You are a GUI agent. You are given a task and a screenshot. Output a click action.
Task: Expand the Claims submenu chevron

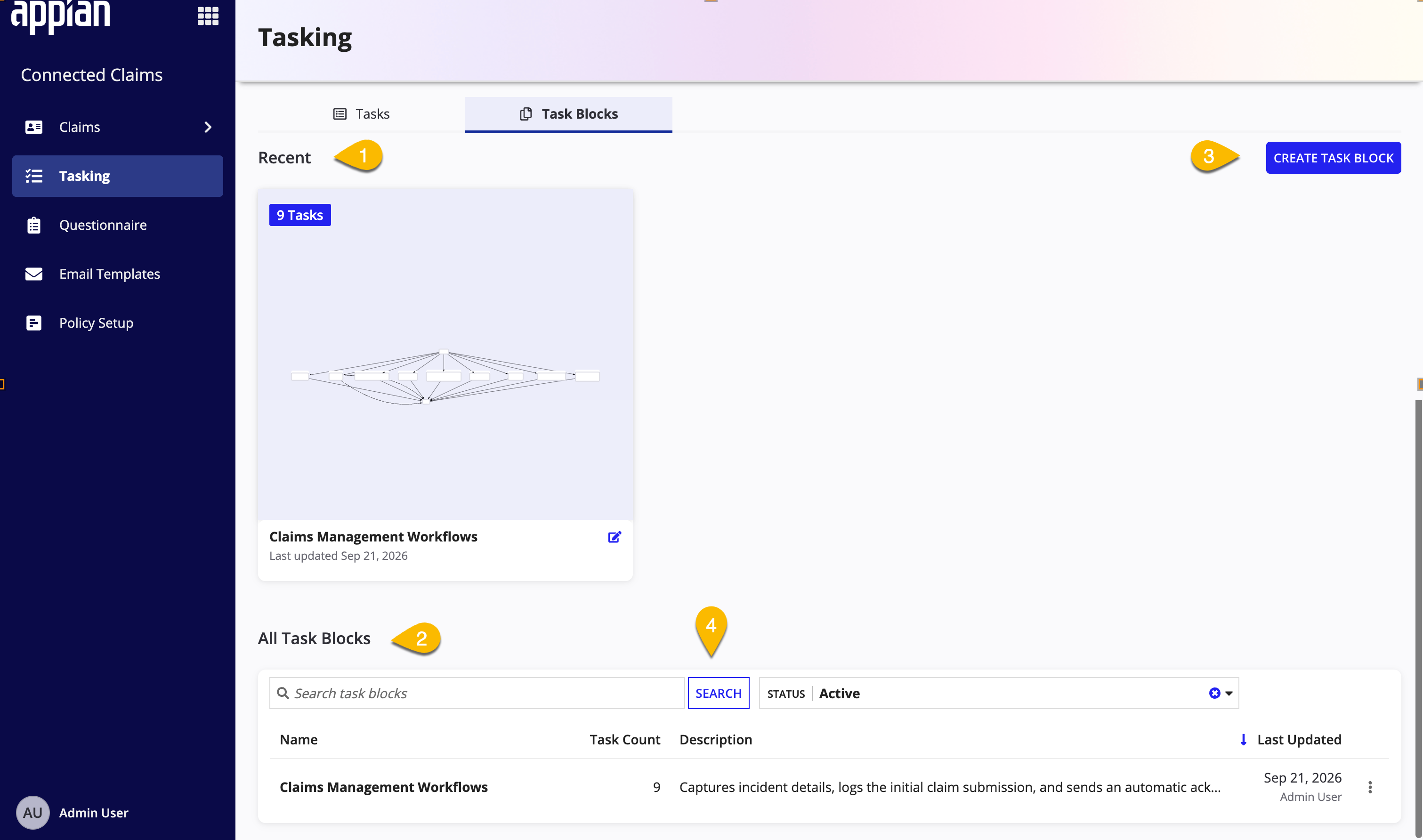(x=208, y=127)
